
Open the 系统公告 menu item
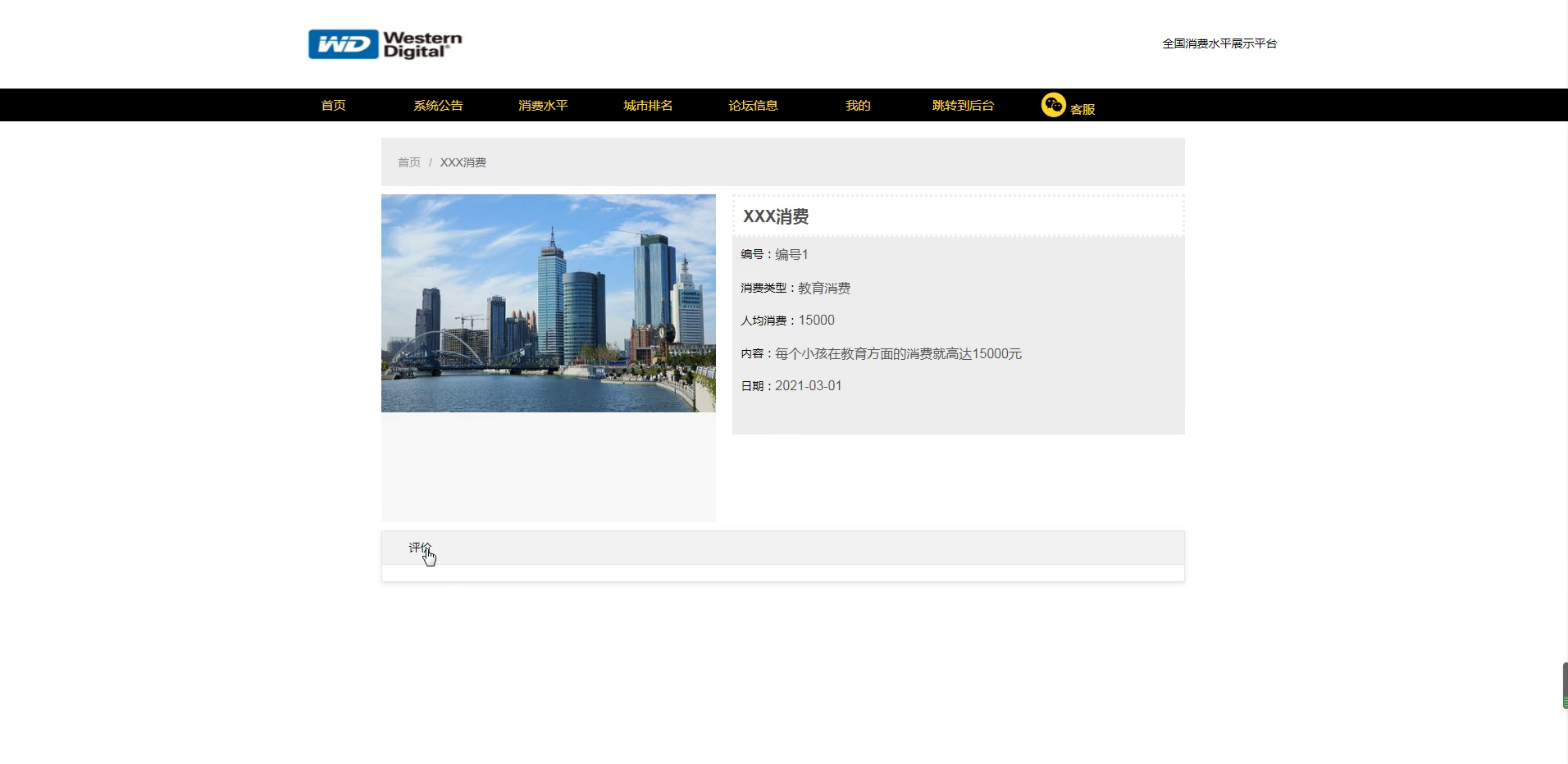pyautogui.click(x=438, y=106)
